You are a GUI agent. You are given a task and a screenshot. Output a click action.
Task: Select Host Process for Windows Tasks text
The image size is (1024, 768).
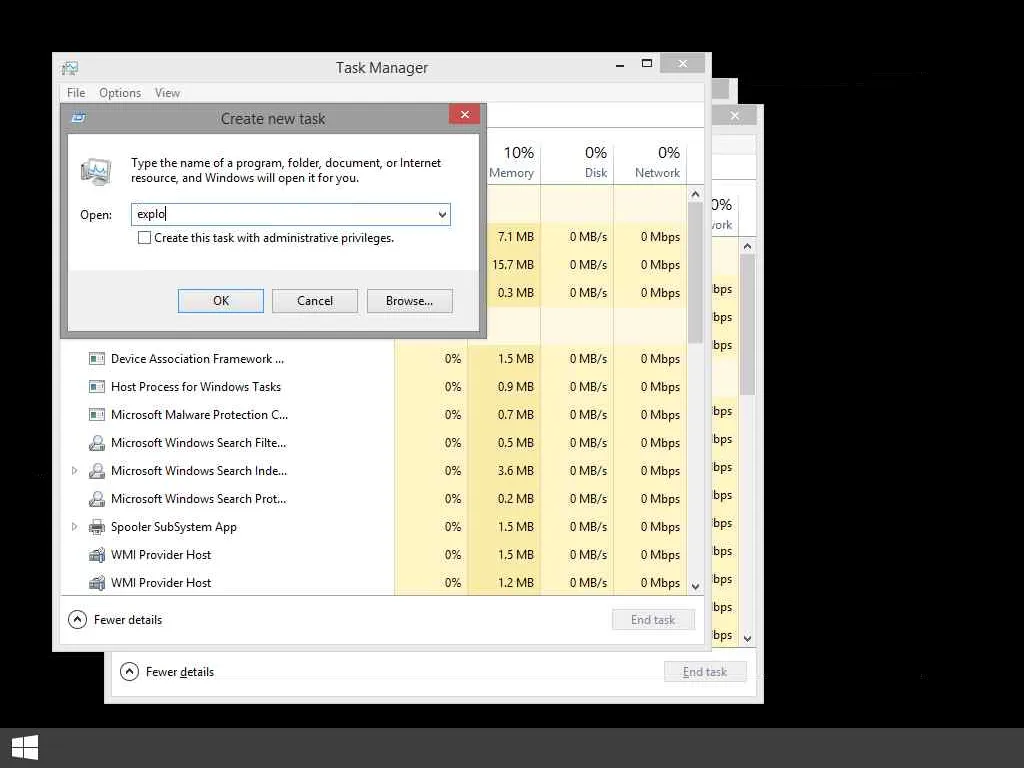pyautogui.click(x=196, y=387)
